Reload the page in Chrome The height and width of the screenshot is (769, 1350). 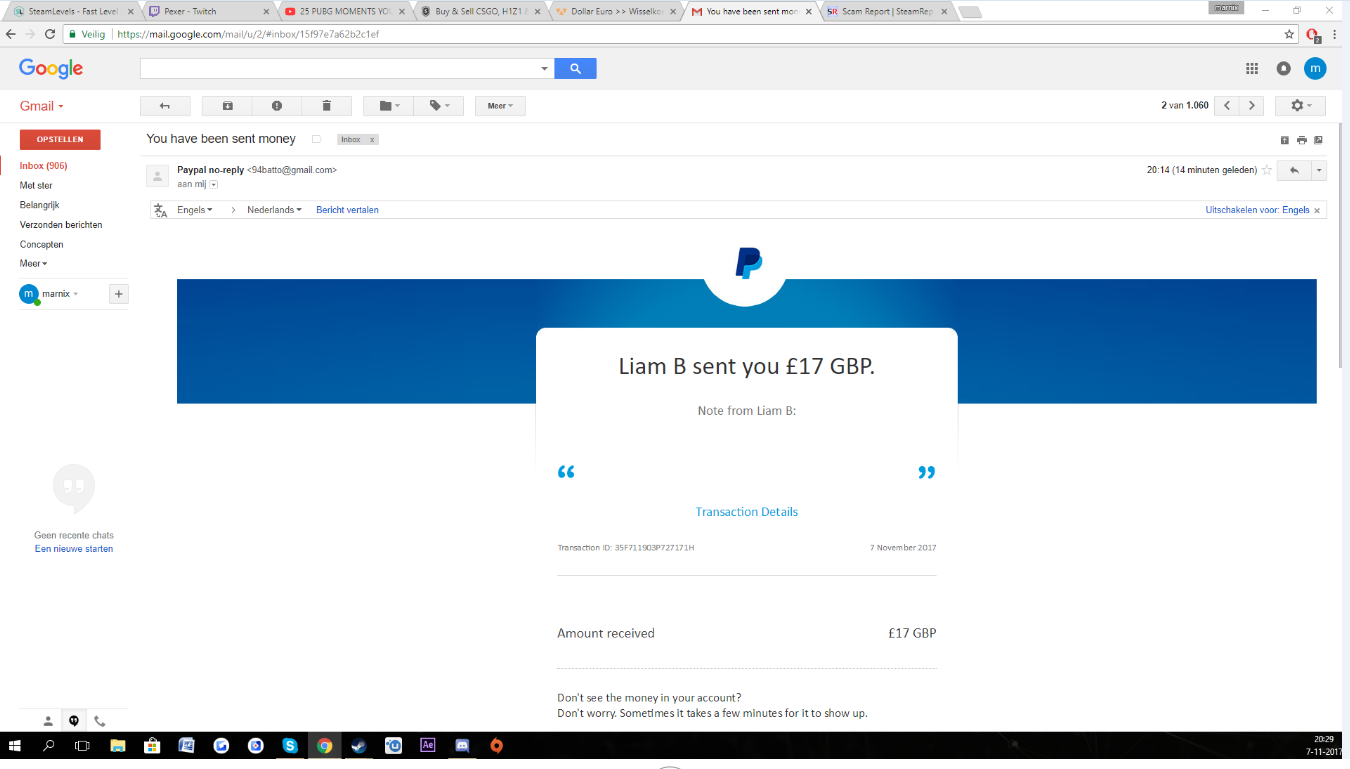[x=50, y=34]
